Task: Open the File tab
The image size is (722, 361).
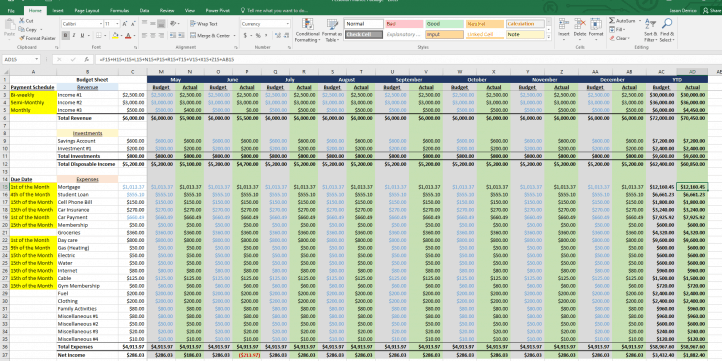Action: coord(11,10)
